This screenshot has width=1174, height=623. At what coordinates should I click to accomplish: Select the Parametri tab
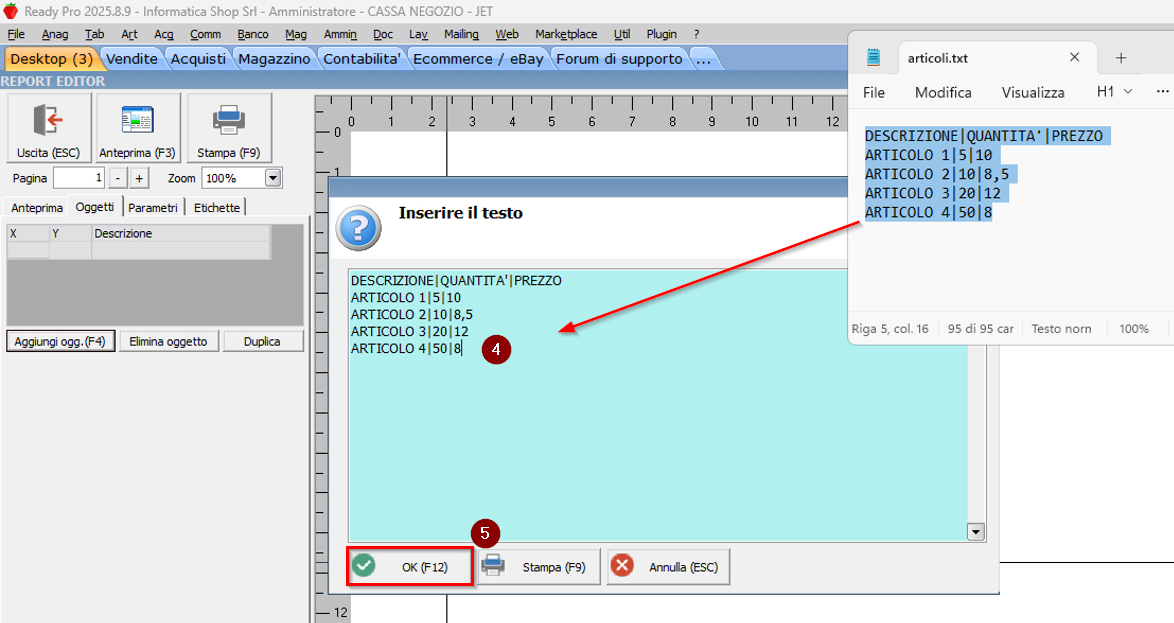pos(153,208)
